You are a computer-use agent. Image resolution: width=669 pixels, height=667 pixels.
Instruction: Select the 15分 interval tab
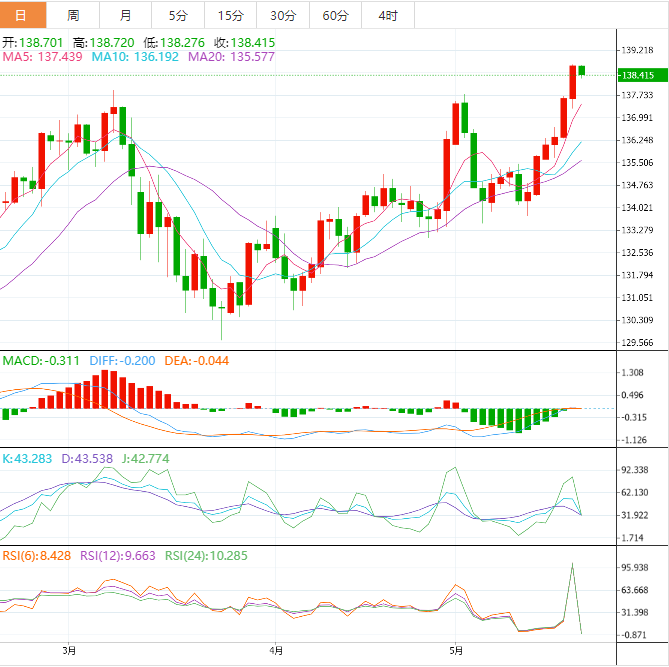pos(230,15)
